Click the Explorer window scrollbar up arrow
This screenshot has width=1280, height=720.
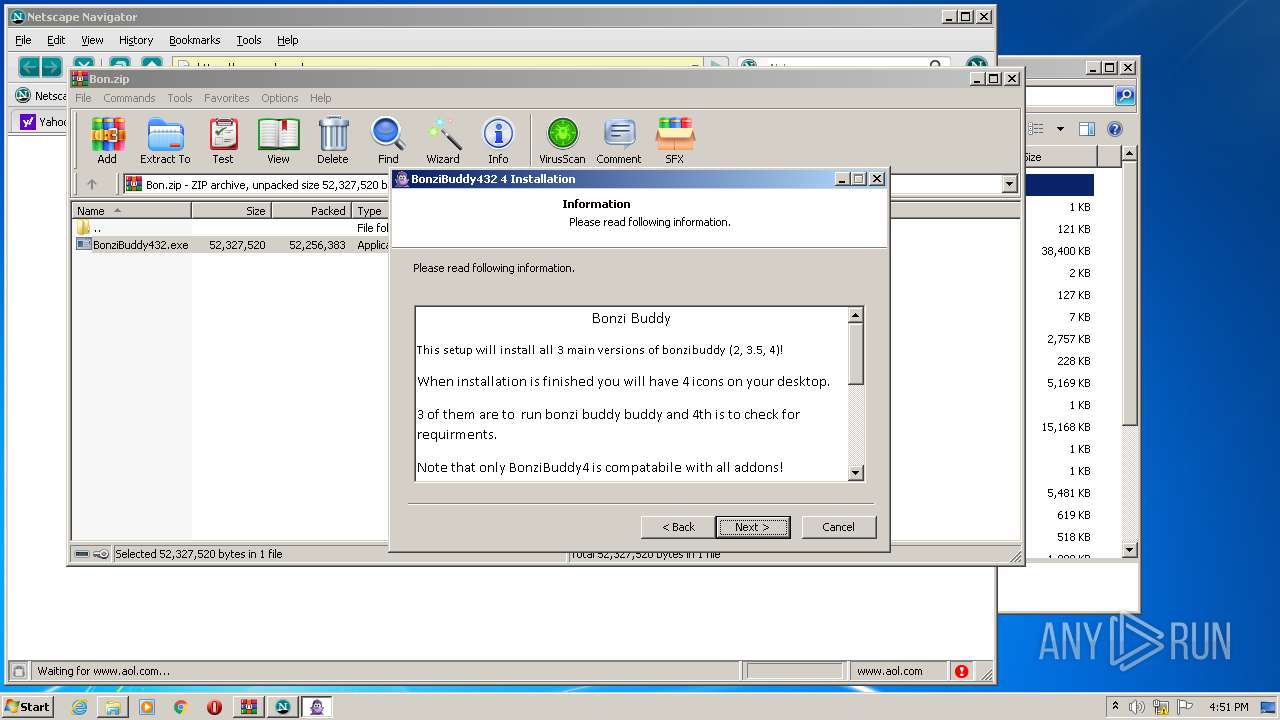[1129, 153]
